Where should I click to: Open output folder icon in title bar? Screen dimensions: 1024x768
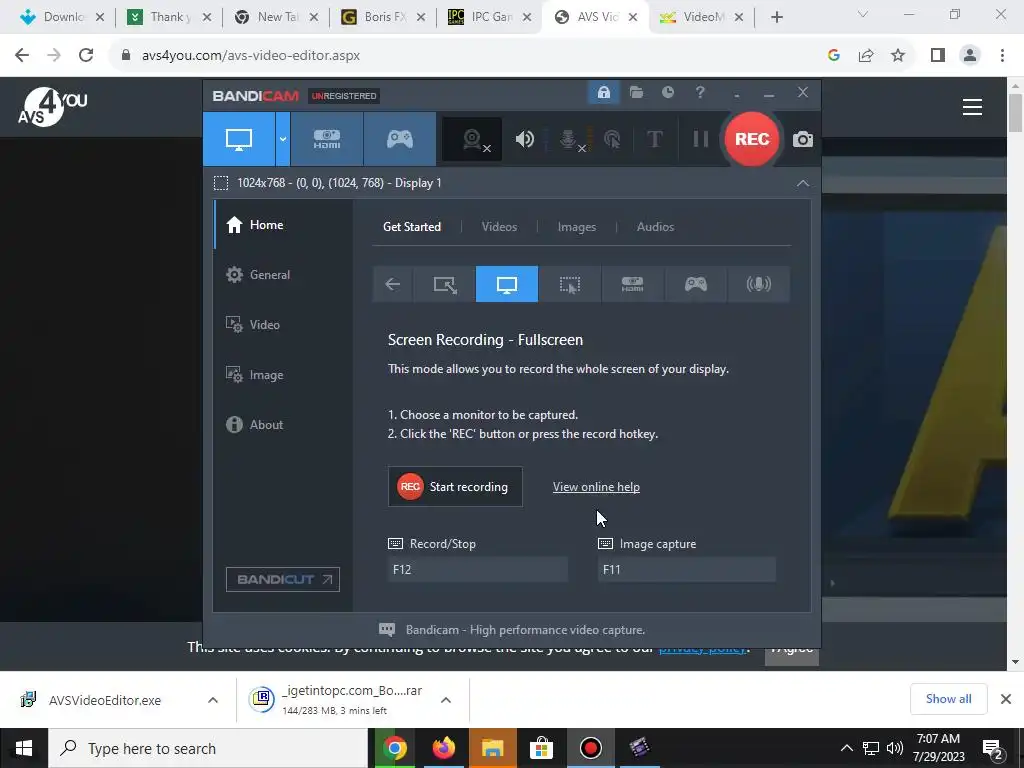click(636, 93)
